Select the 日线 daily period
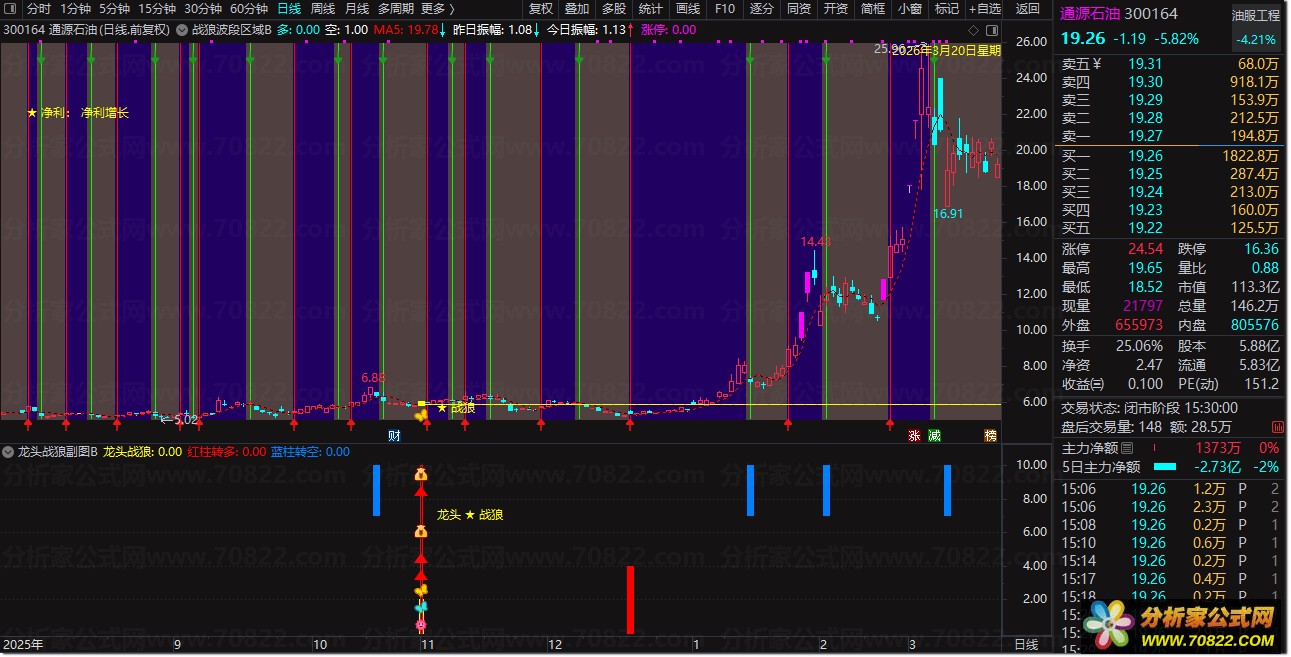This screenshot has width=1291, height=657. coord(289,9)
